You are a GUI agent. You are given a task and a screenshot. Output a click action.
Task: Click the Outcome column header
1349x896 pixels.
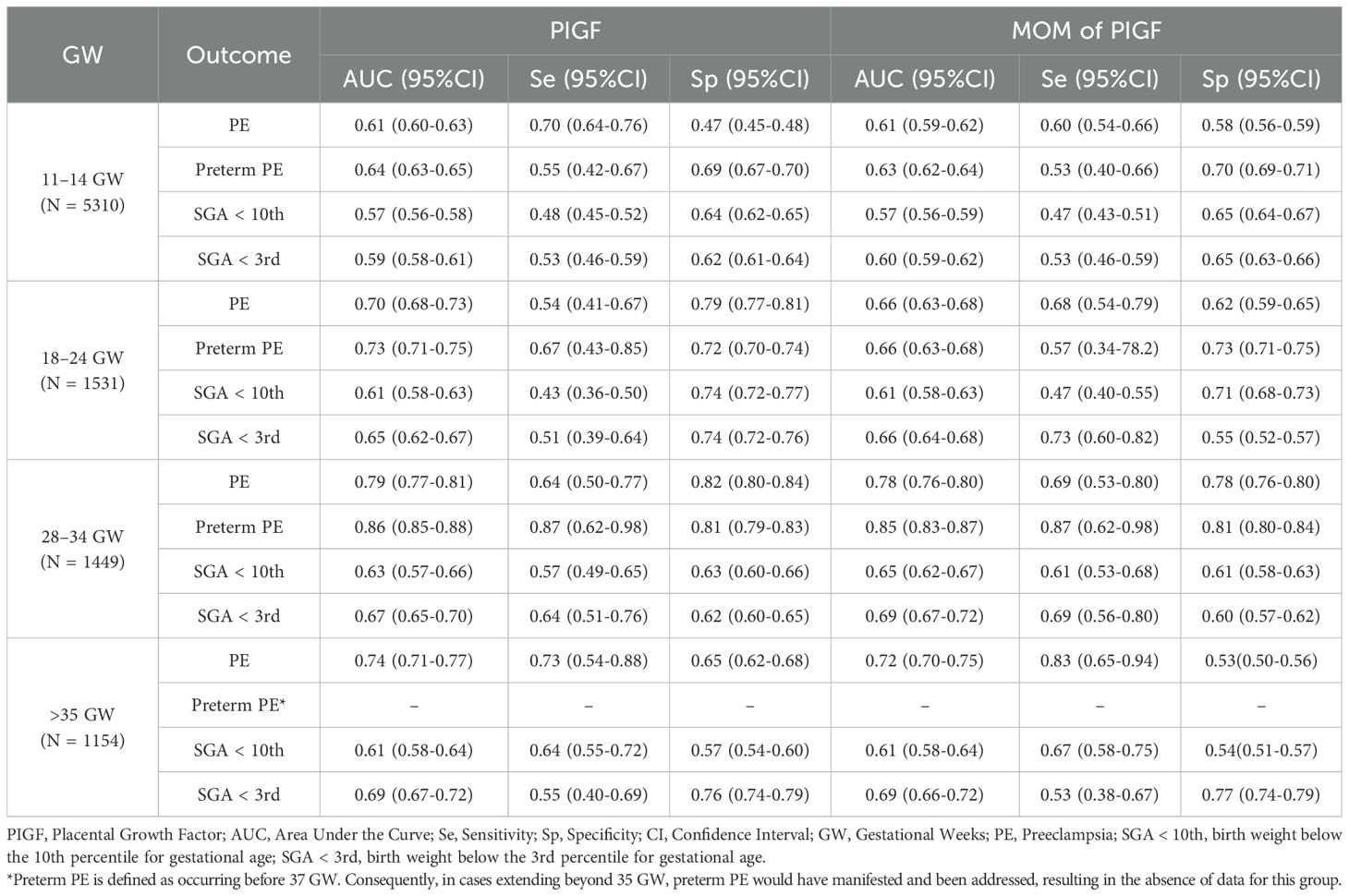238,54
